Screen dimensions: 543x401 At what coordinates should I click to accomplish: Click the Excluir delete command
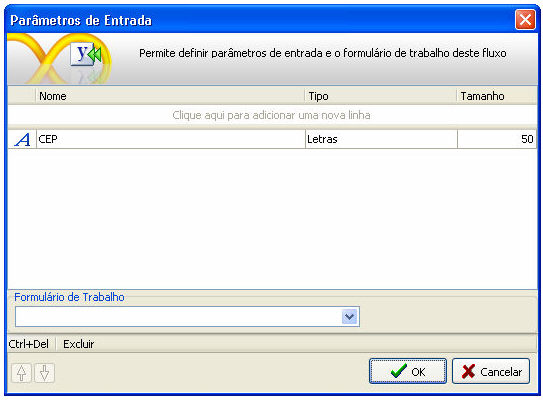79,344
